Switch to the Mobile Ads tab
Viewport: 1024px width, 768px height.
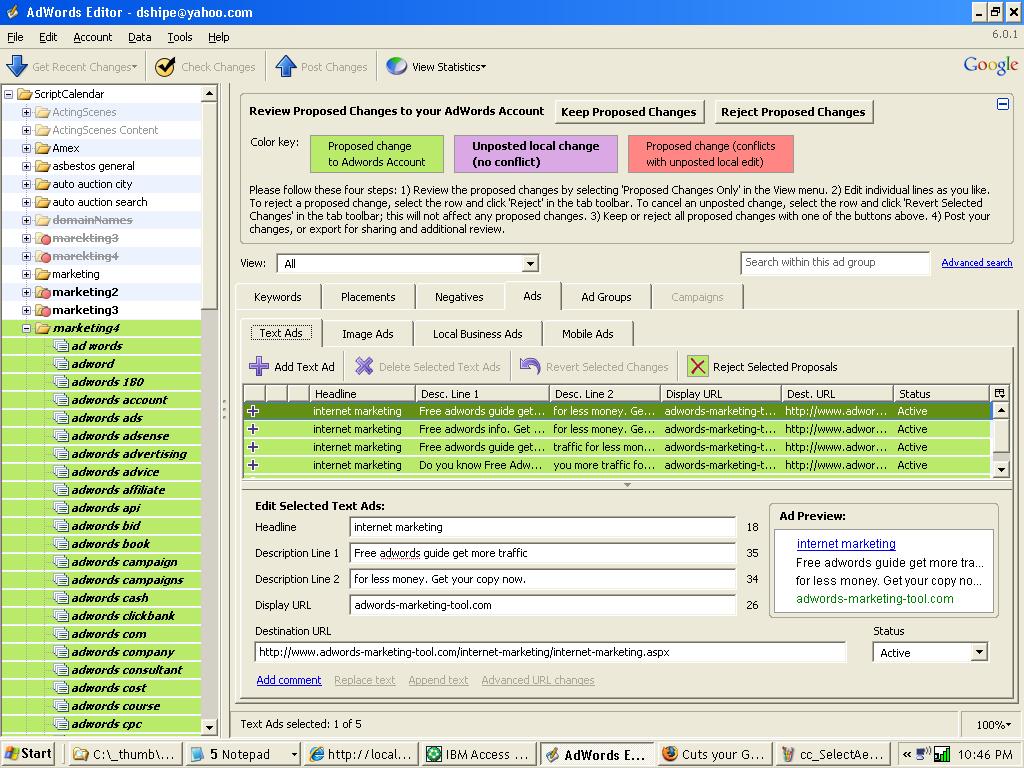[x=588, y=334]
